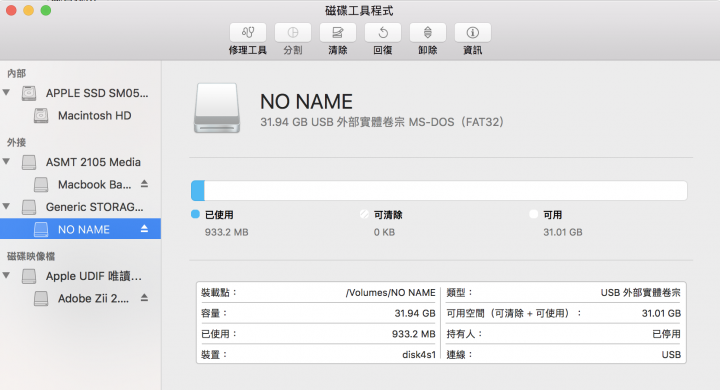720x390 pixels.
Task: Close the Disk Utility window
Action: (x=11, y=11)
